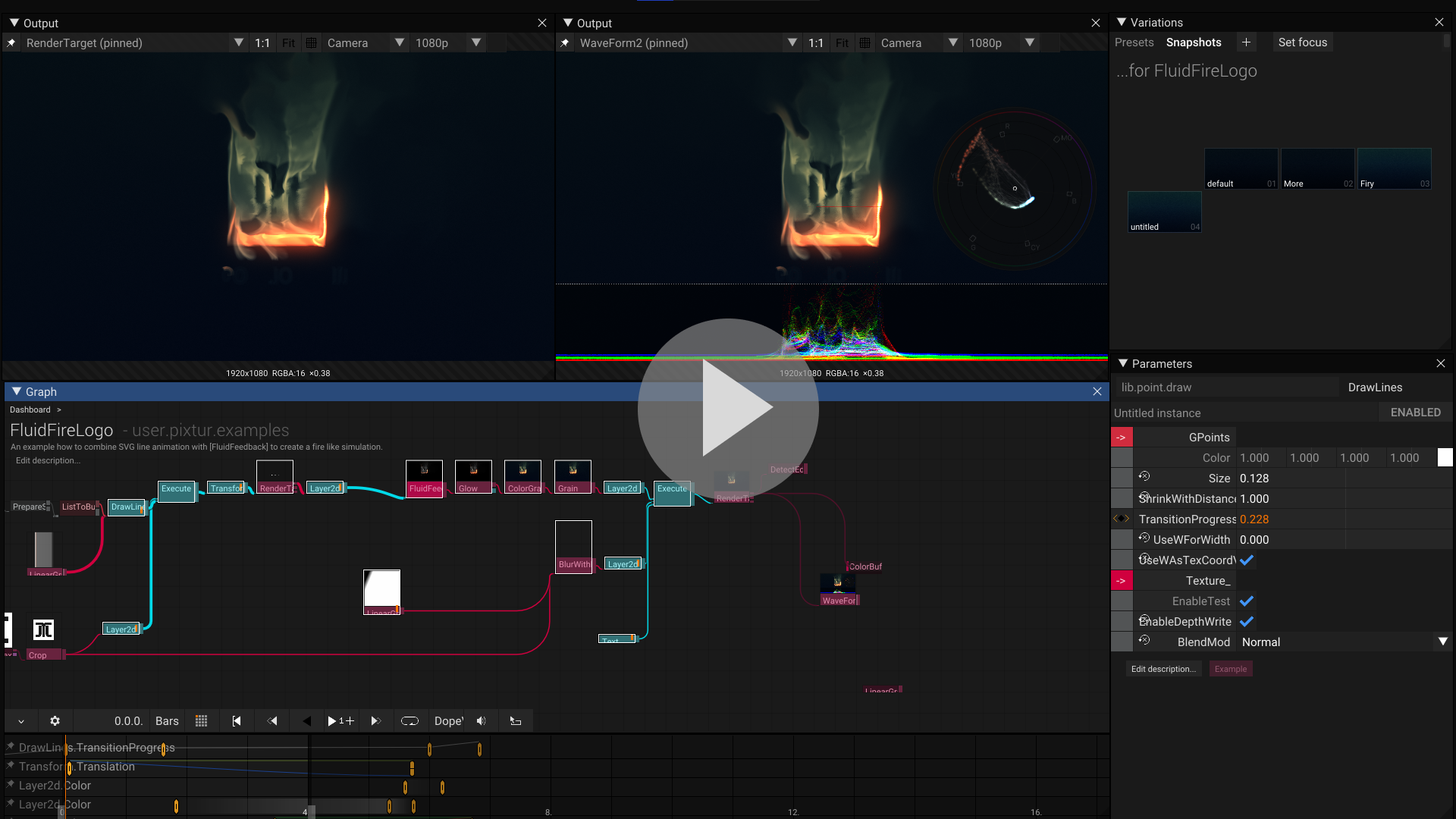Toggle UseWAsTexCoordV checkbox
The image size is (1456, 819).
click(x=1247, y=560)
